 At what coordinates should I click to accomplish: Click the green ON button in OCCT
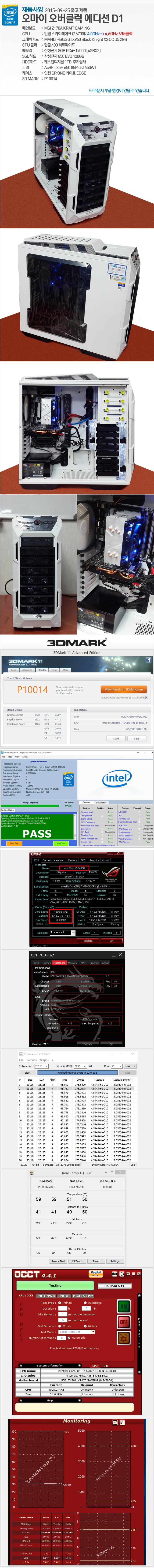click(x=124, y=1307)
